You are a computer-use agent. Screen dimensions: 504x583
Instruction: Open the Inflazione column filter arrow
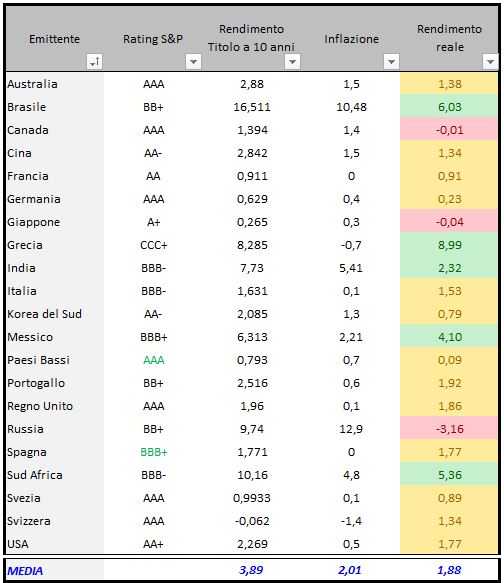tap(391, 61)
